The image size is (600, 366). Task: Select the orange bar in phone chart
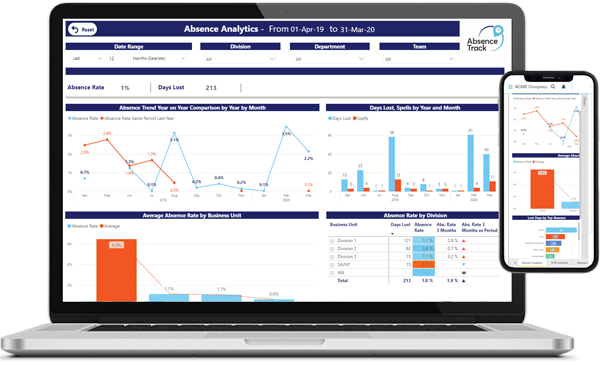pyautogui.click(x=542, y=189)
